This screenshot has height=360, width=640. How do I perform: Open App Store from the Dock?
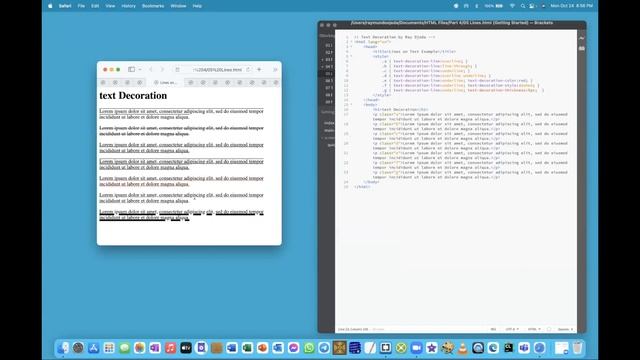point(93,348)
